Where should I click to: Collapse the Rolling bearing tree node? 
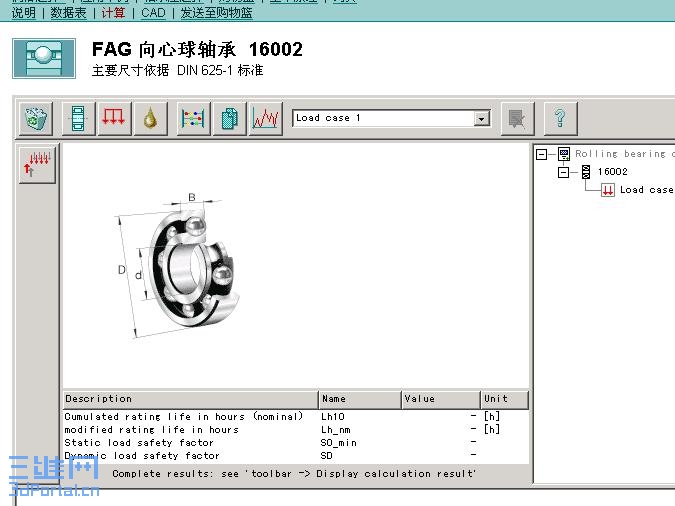click(542, 154)
